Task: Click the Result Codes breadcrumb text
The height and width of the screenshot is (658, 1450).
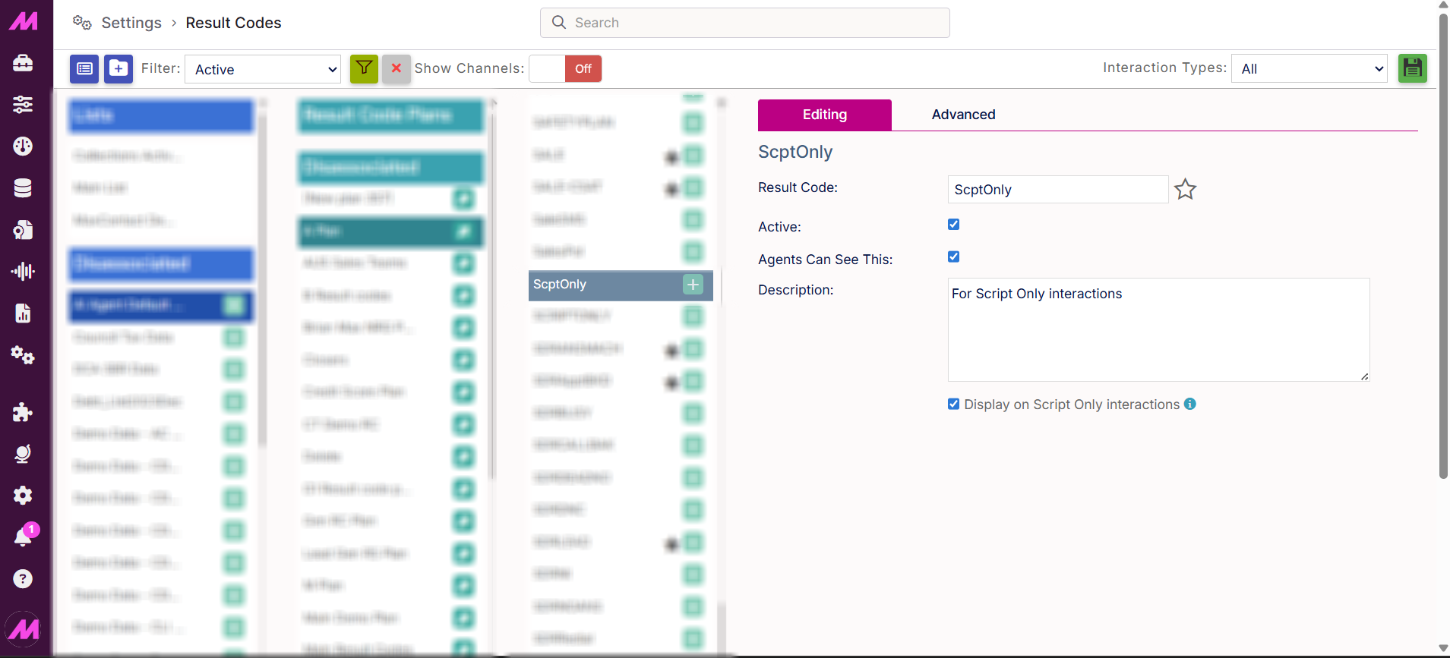Action: pyautogui.click(x=234, y=22)
